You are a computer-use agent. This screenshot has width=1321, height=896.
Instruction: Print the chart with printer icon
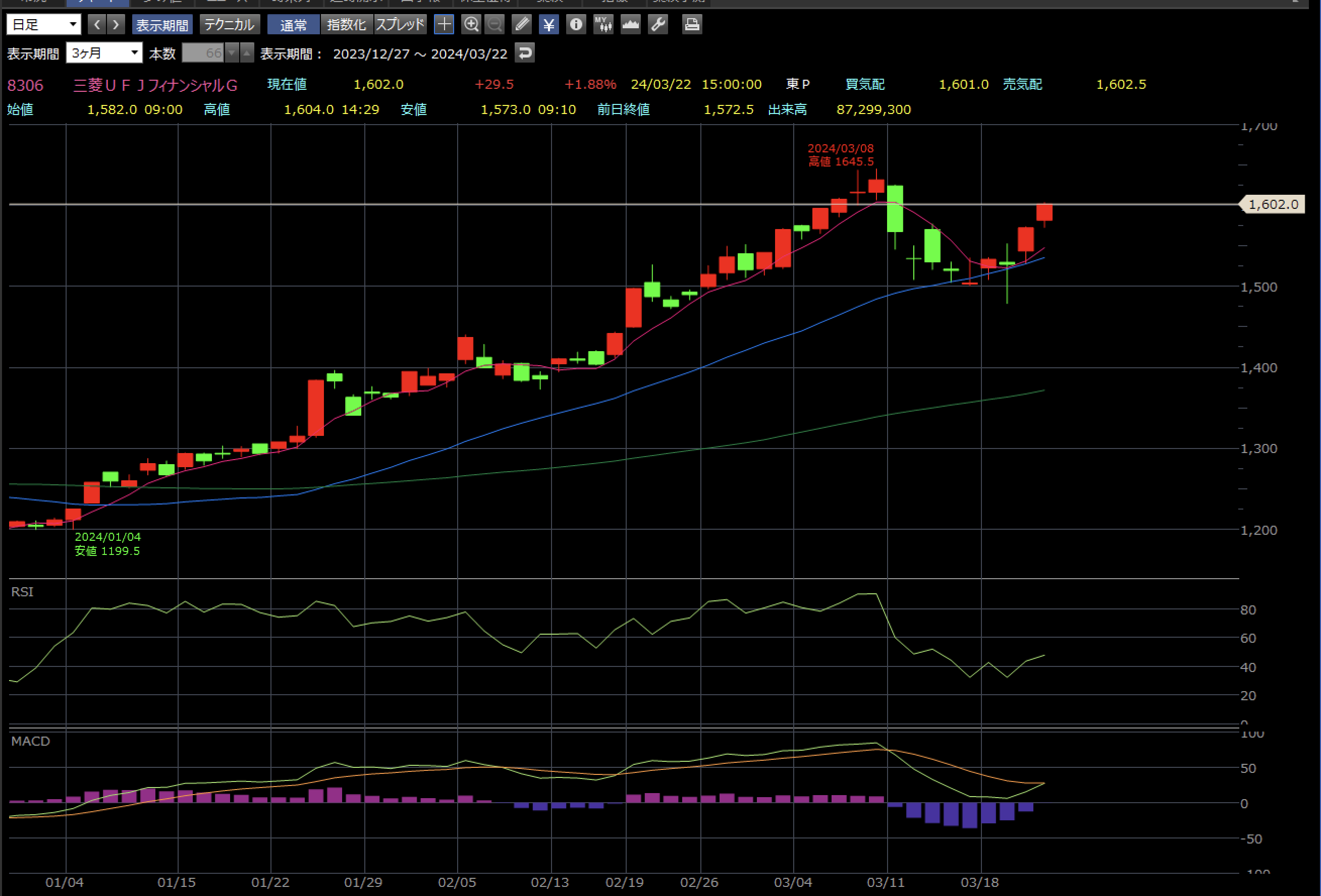(x=692, y=24)
